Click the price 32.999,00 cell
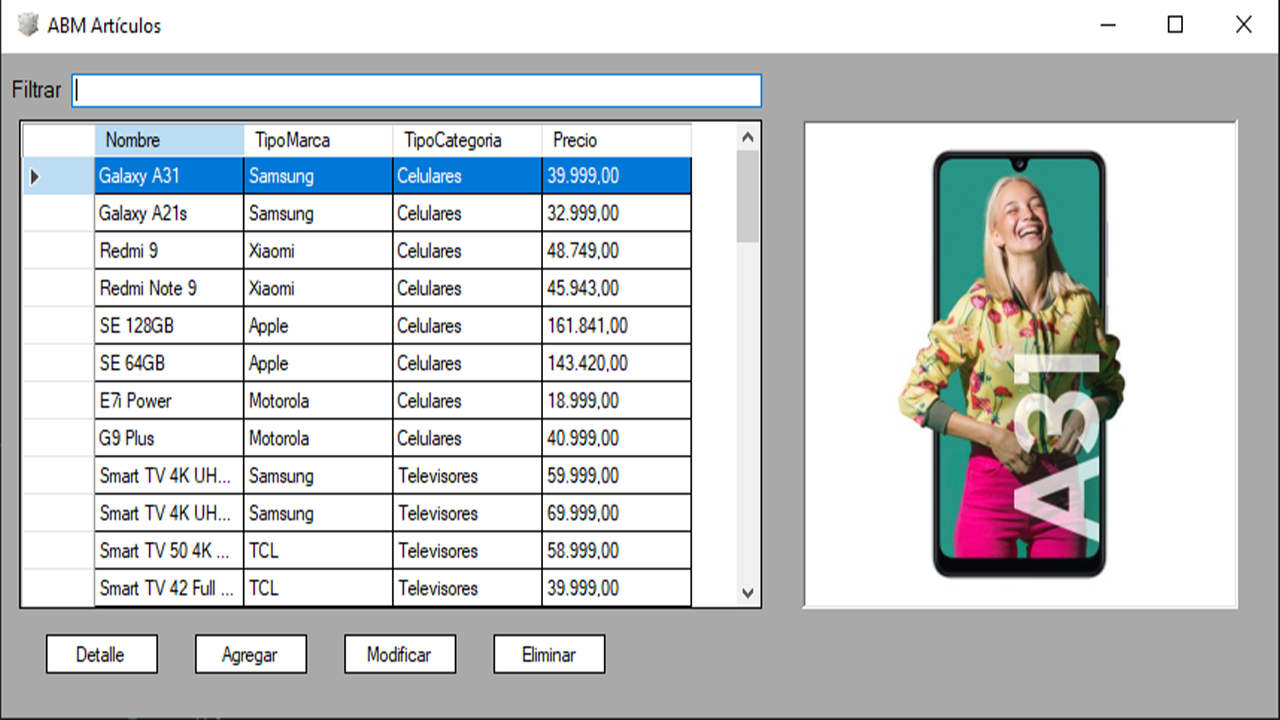The image size is (1280, 720). tap(616, 213)
